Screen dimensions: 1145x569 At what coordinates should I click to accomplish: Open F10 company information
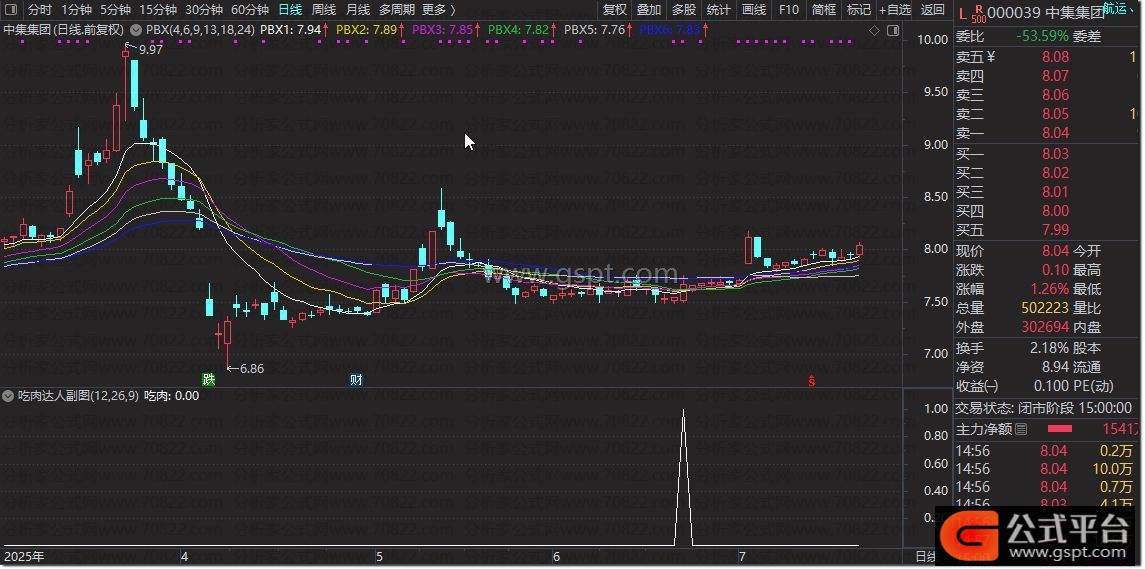click(x=789, y=9)
